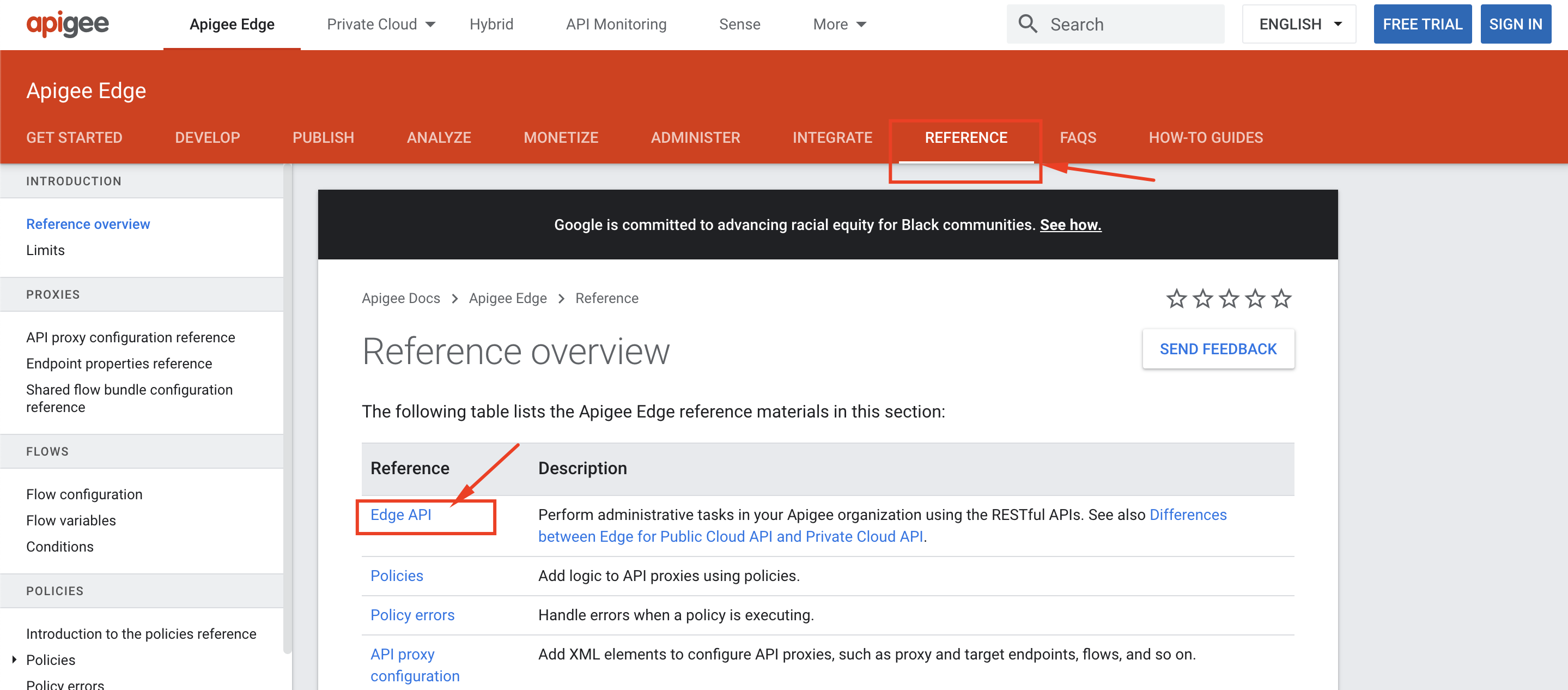Click the Apigee Edge breadcrumb
The height and width of the screenshot is (690, 1568).
point(508,299)
